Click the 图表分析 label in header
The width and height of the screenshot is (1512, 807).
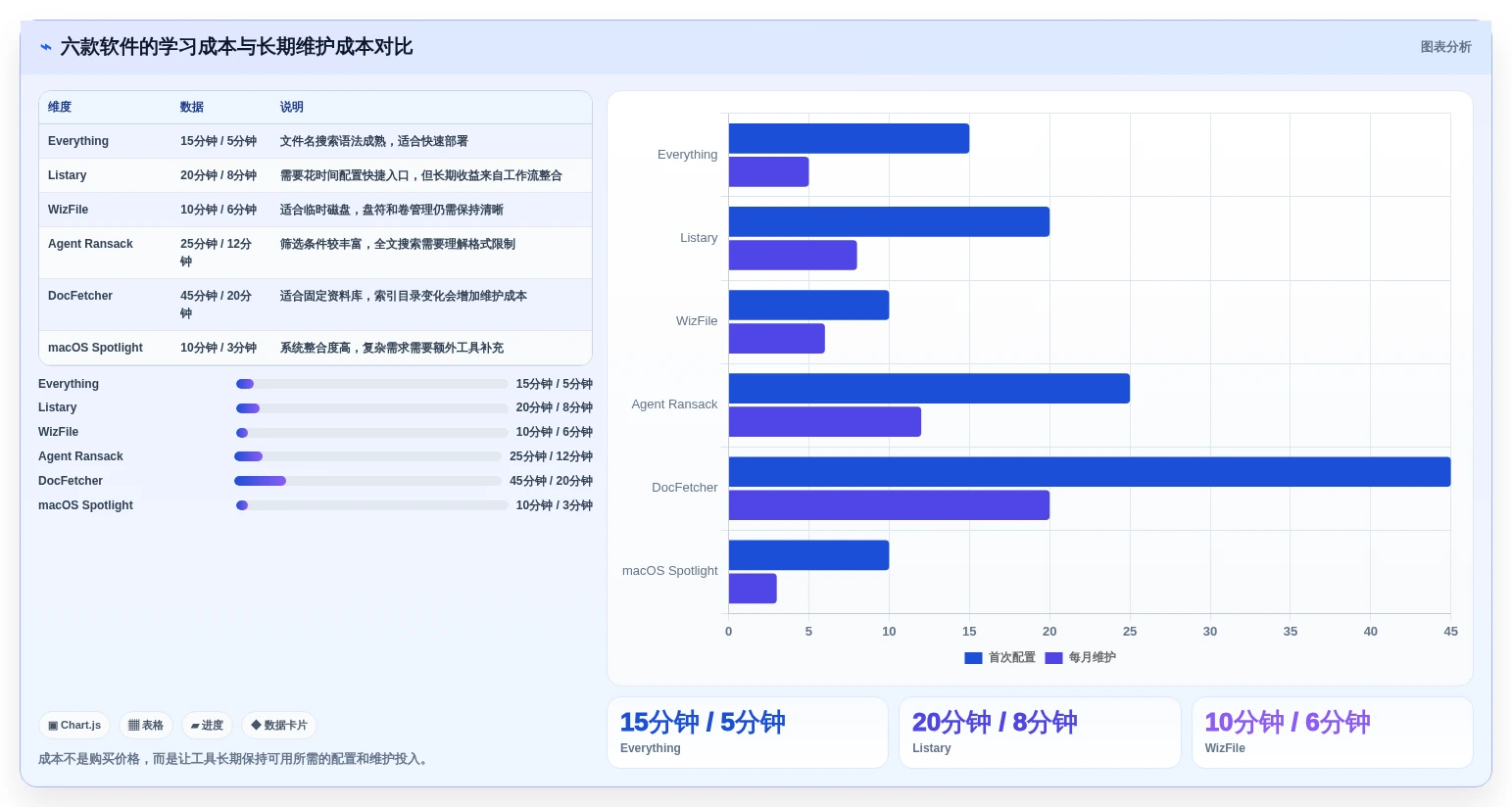(x=1445, y=47)
